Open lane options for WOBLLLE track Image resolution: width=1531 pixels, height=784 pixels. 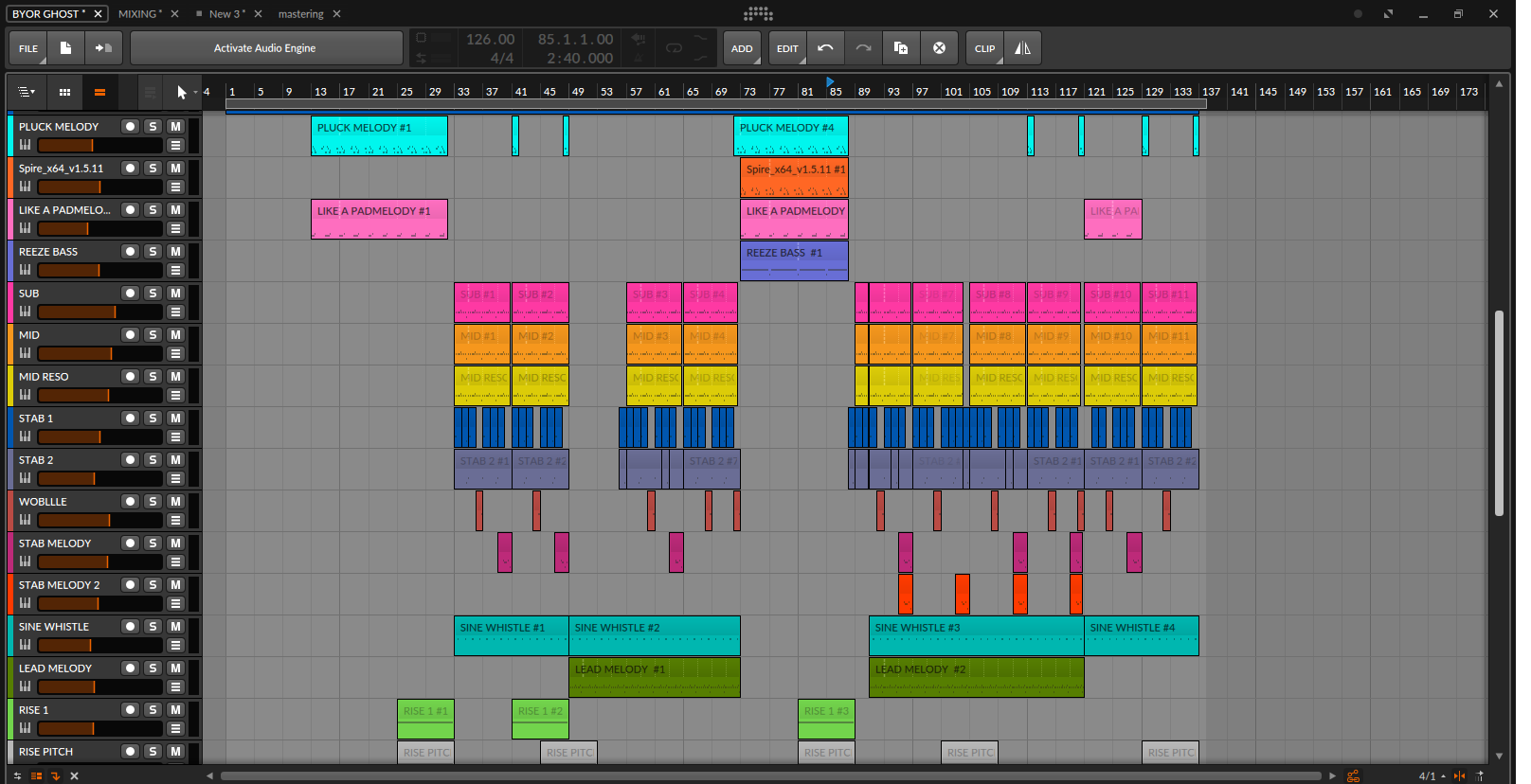coord(175,521)
